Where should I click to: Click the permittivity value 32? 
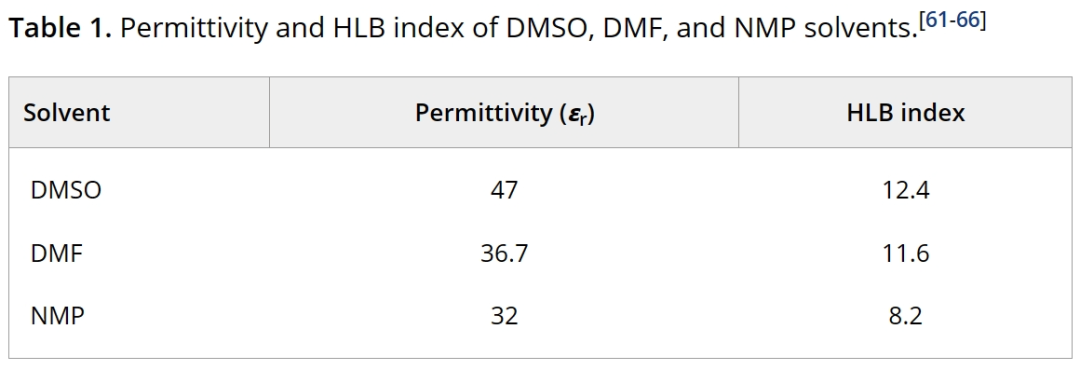pyautogui.click(x=504, y=316)
